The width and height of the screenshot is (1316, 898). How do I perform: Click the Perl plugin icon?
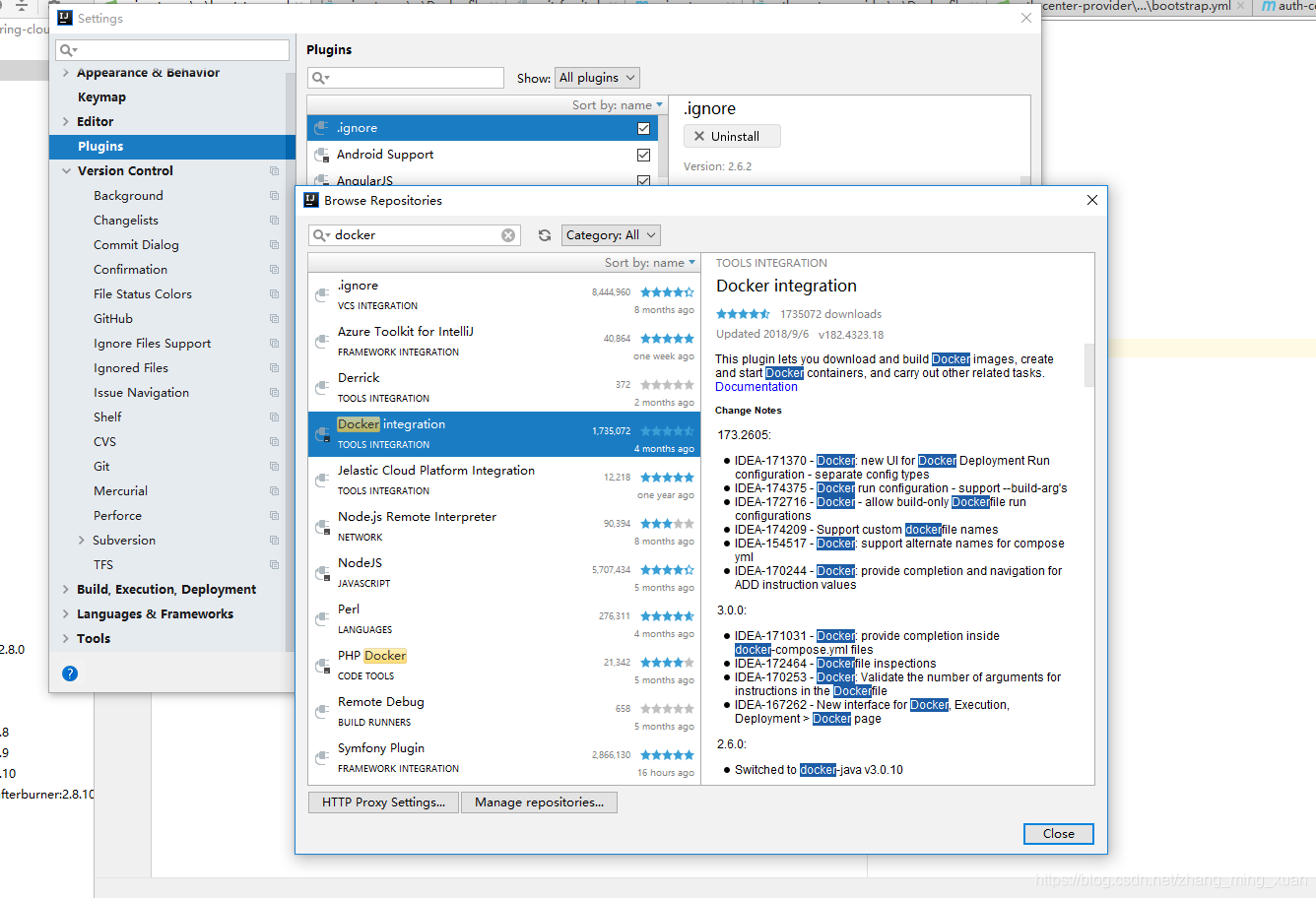pos(322,619)
